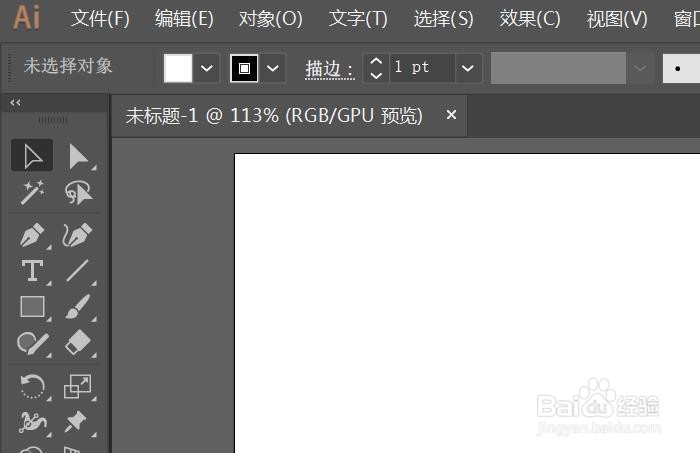Click the black stroke color swatch

click(244, 68)
